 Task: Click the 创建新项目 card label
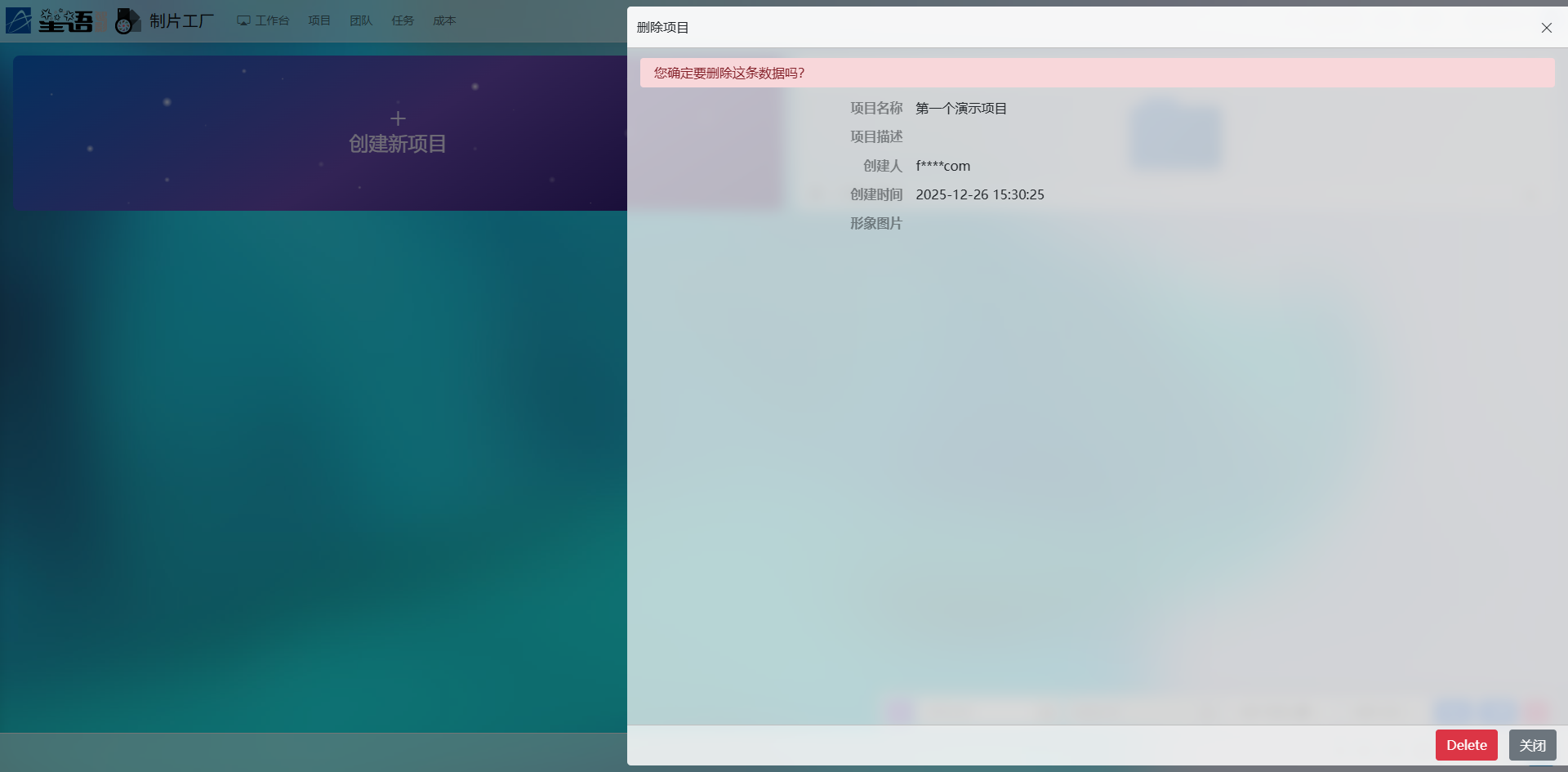point(398,144)
